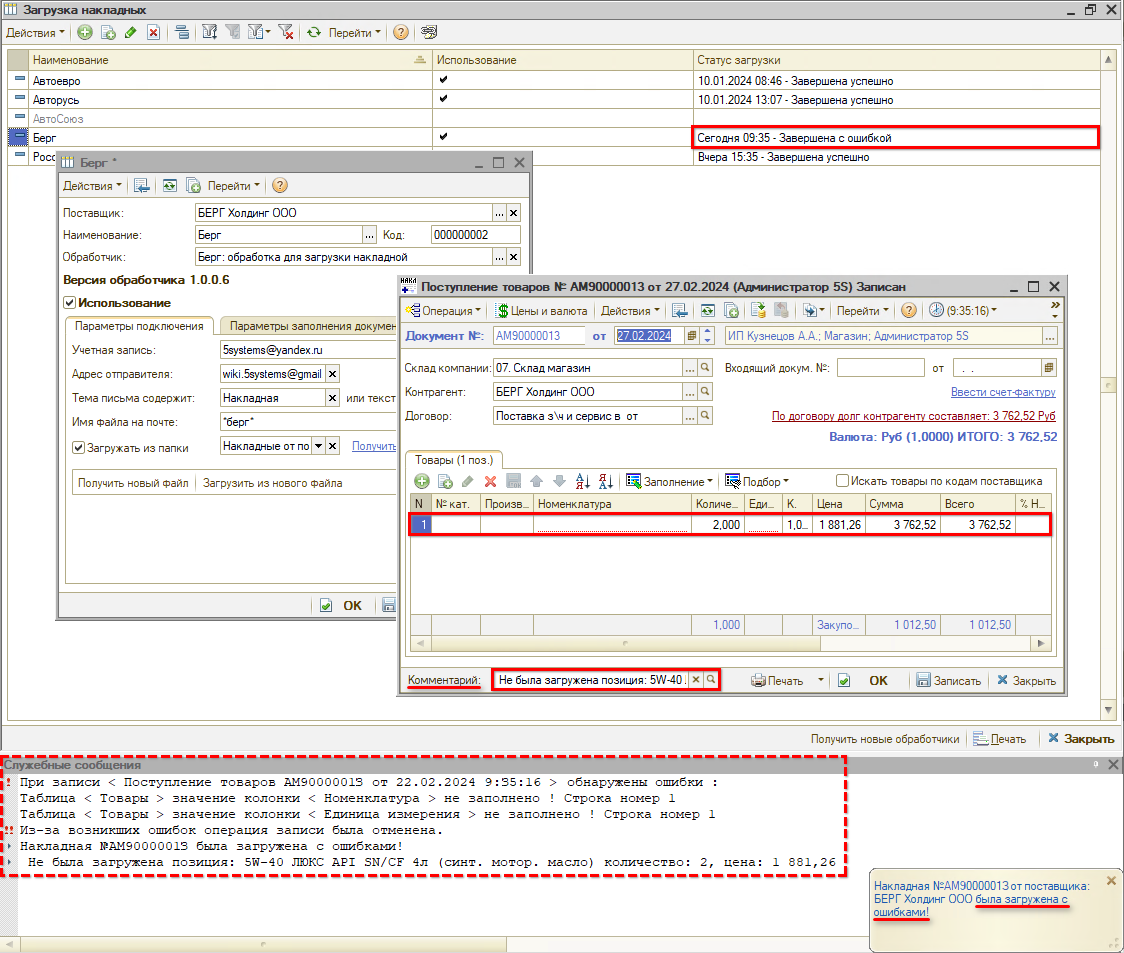Image resolution: width=1124 pixels, height=953 pixels.
Task: Move row up arrow in Товары toolbar
Action: coord(536,481)
